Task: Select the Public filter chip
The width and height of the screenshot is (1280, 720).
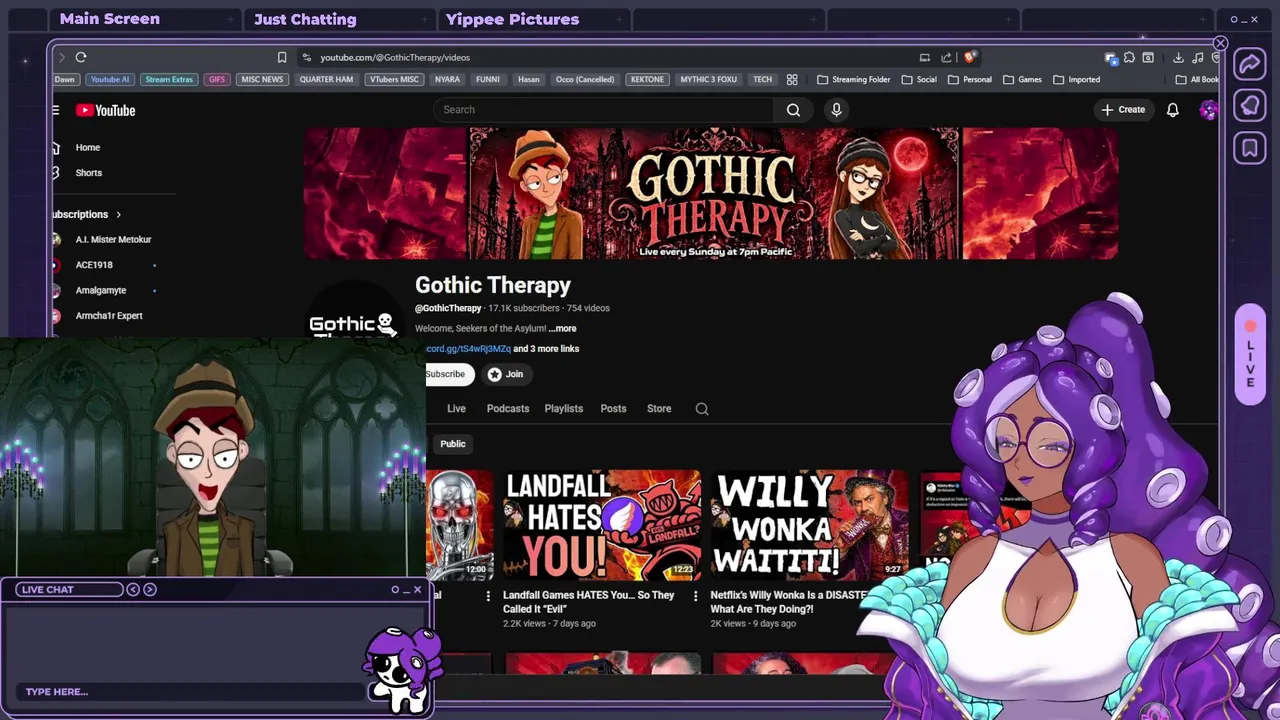Action: 453,443
